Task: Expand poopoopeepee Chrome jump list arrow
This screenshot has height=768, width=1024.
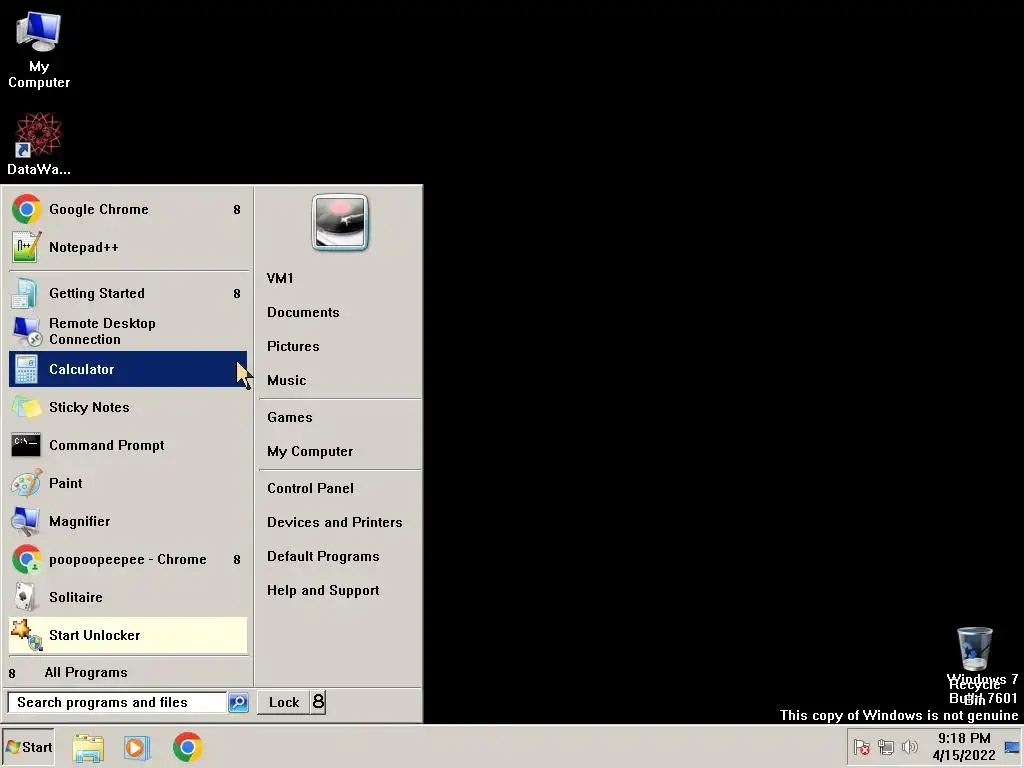Action: coord(237,560)
